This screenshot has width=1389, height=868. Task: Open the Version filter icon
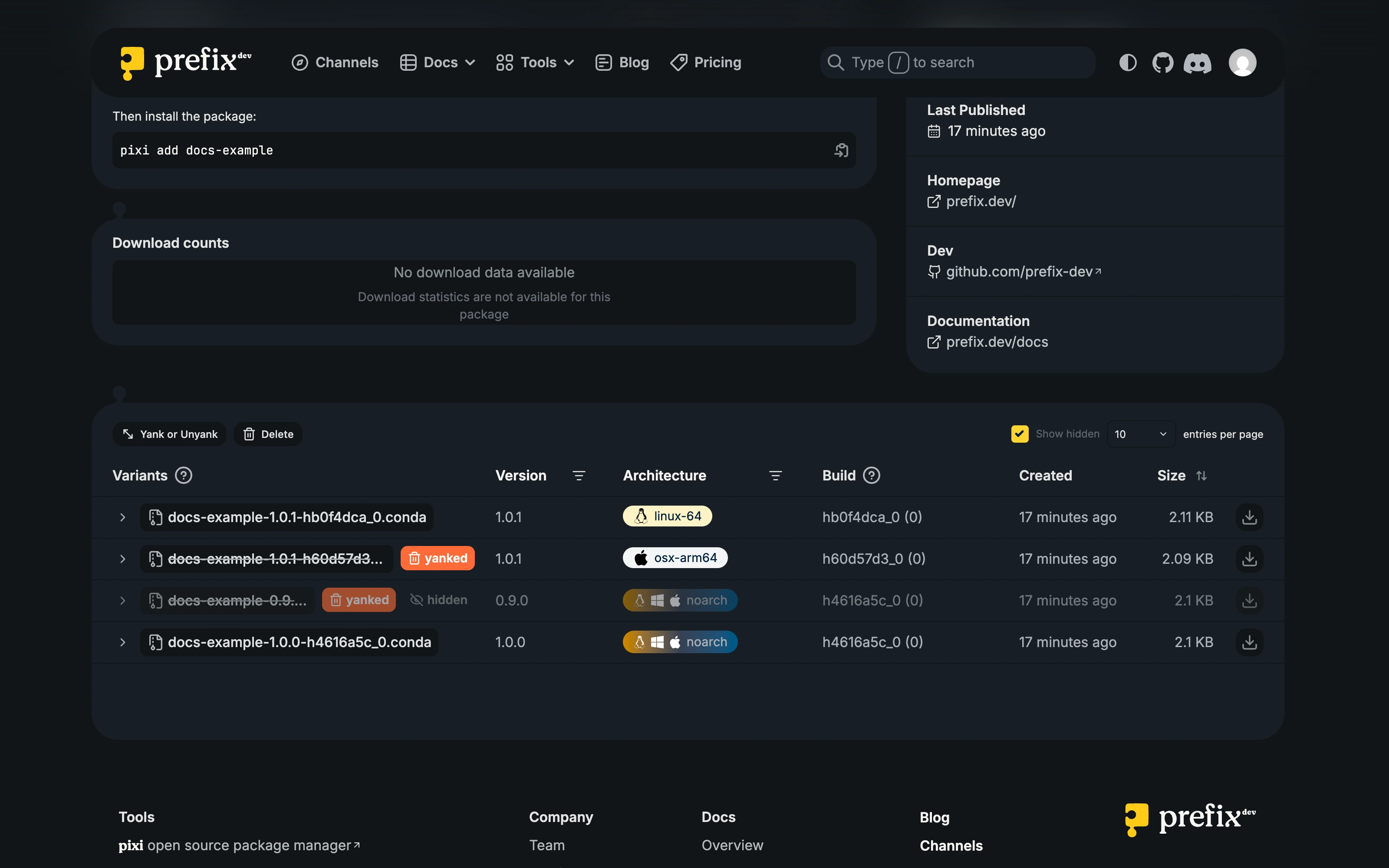pos(579,475)
